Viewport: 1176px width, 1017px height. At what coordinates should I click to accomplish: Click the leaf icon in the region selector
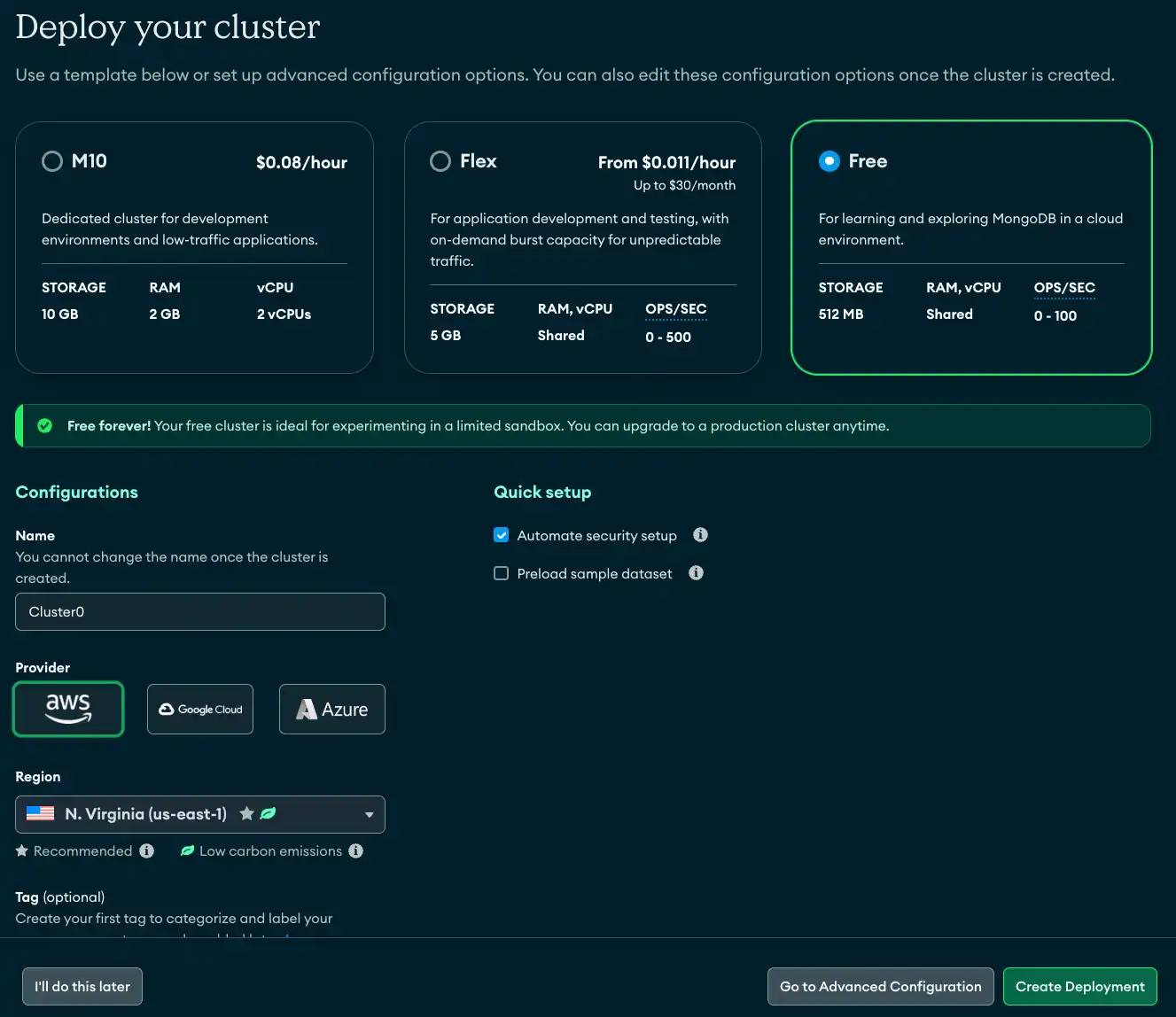point(268,813)
